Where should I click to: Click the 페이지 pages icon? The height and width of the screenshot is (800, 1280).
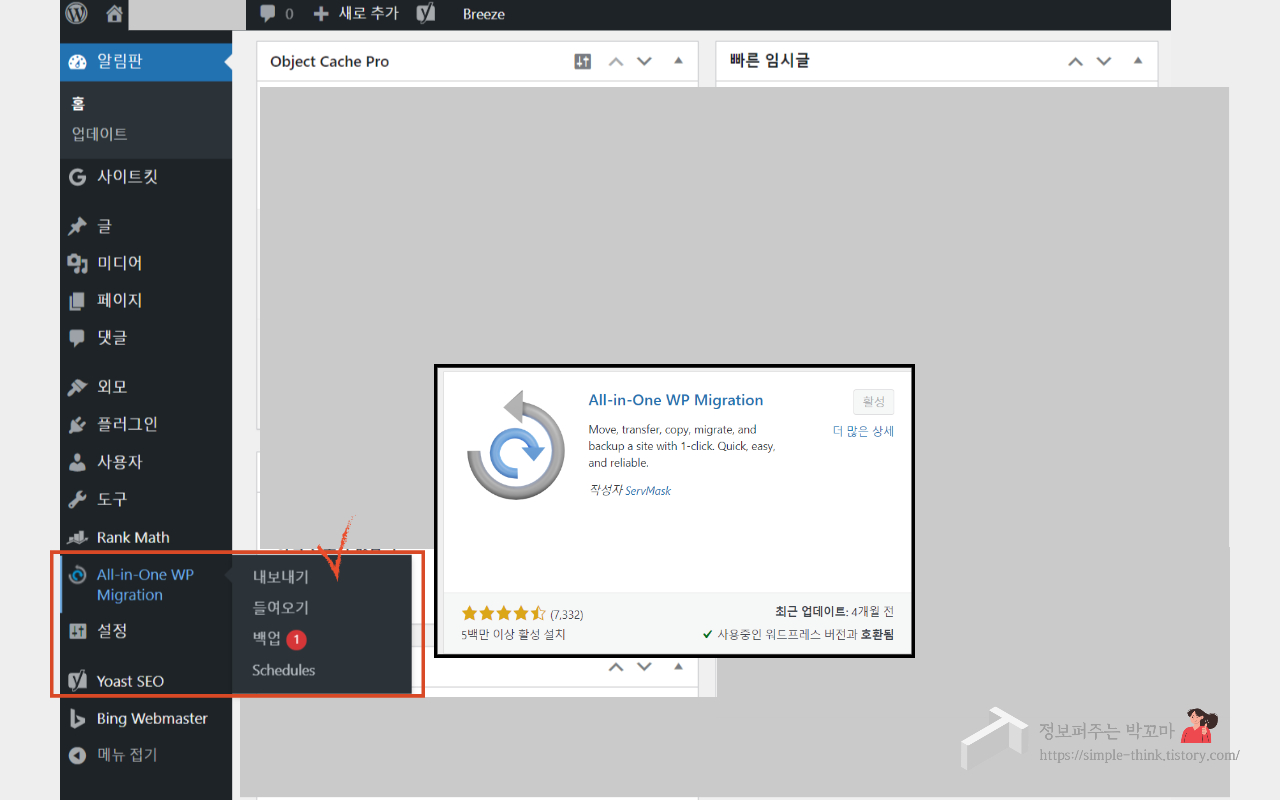(x=78, y=300)
